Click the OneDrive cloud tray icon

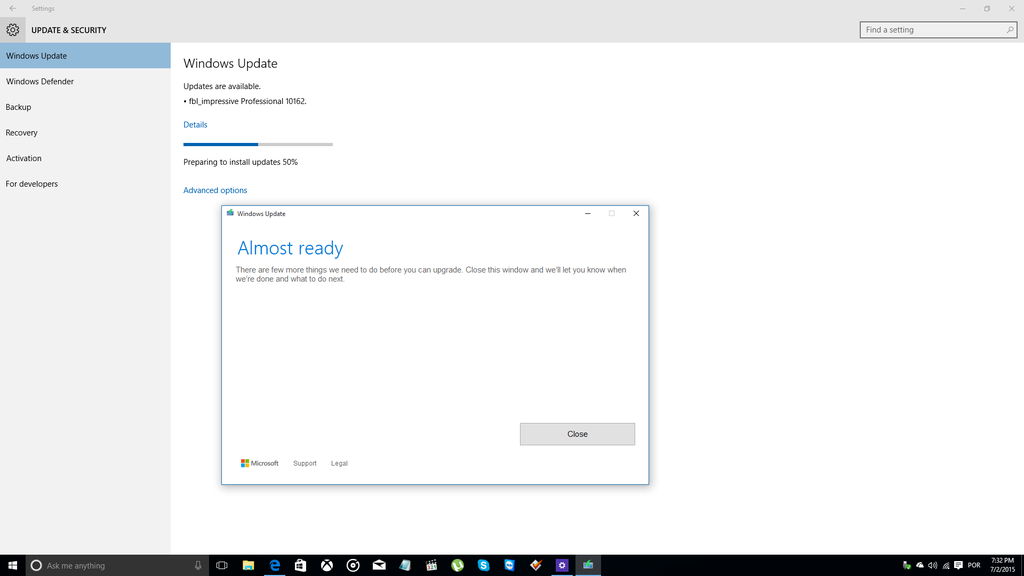(920, 566)
